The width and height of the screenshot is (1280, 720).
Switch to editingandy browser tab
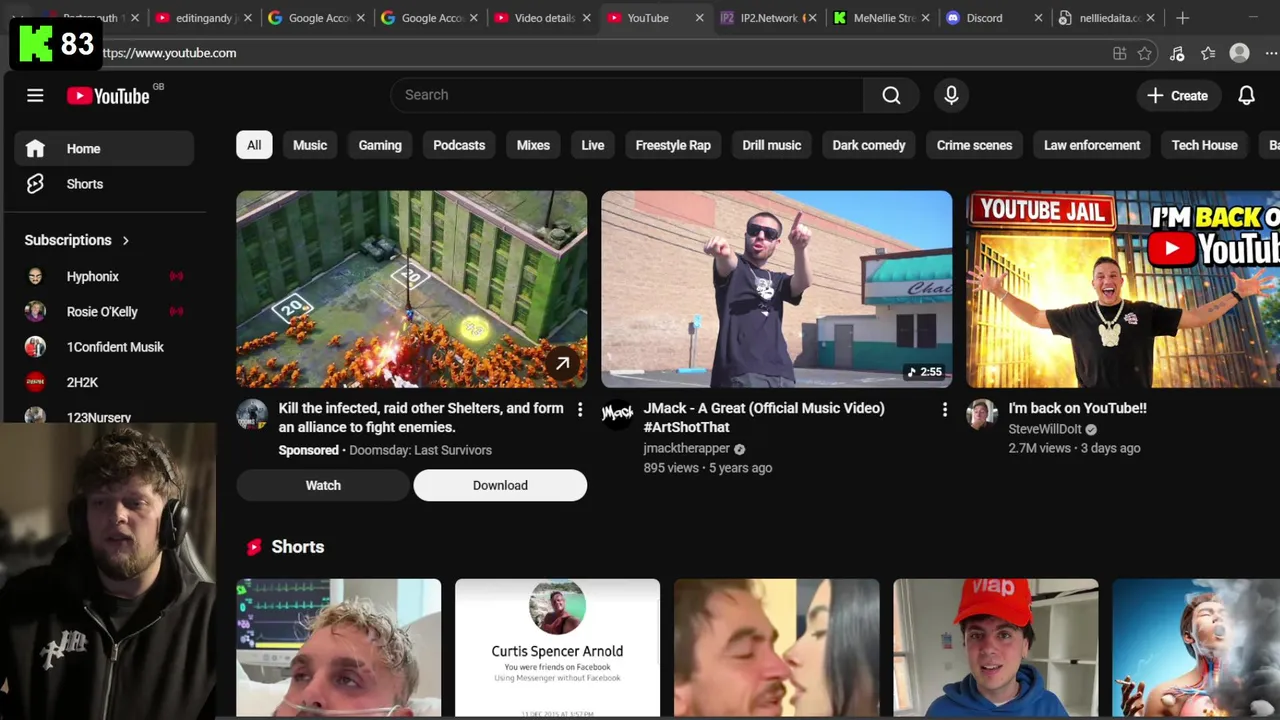pos(203,18)
